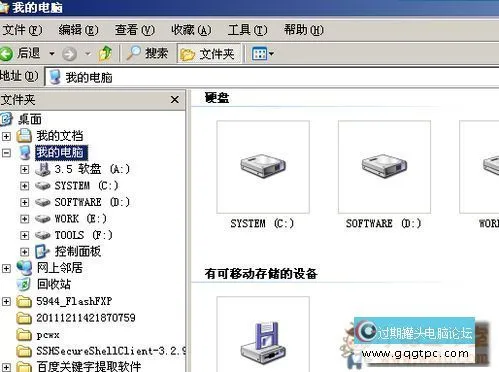Open the 工具(T) menu
Viewport: 499px width, 372px height.
tap(247, 30)
